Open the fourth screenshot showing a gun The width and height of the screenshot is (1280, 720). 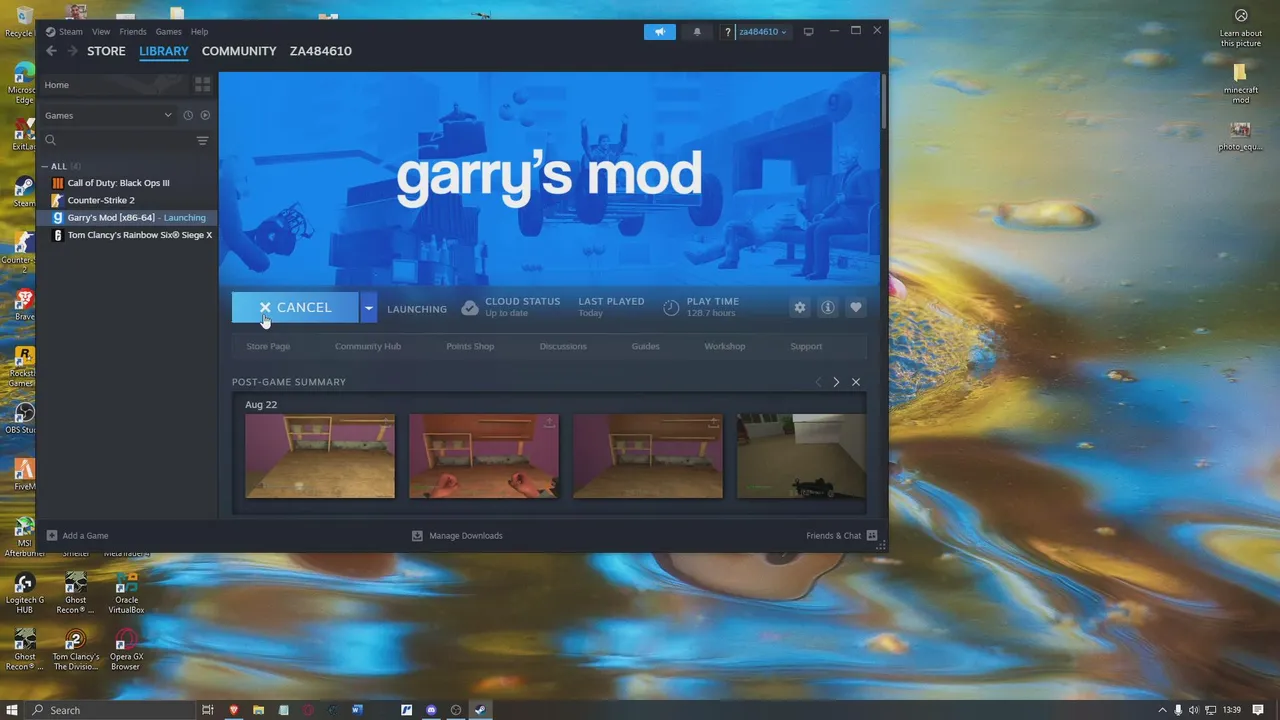(x=801, y=456)
